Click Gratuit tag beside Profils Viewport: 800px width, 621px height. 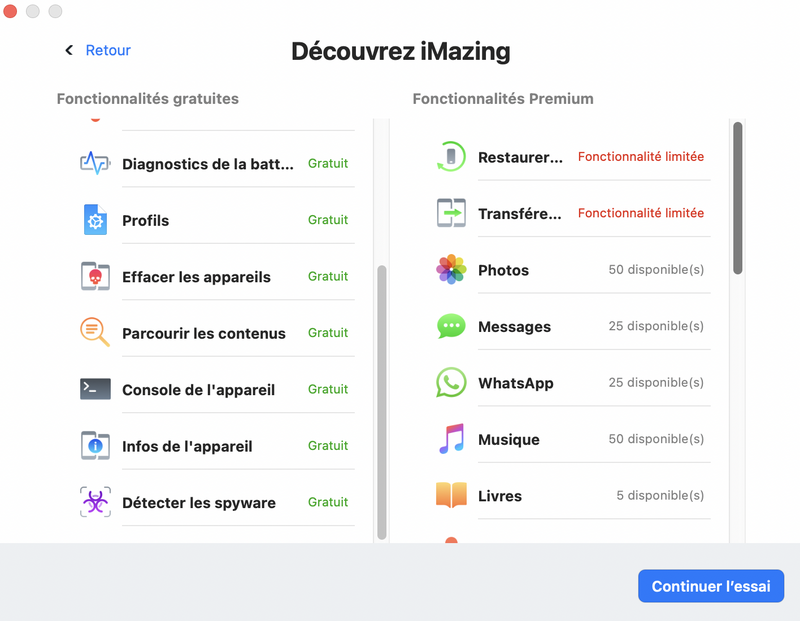point(328,220)
